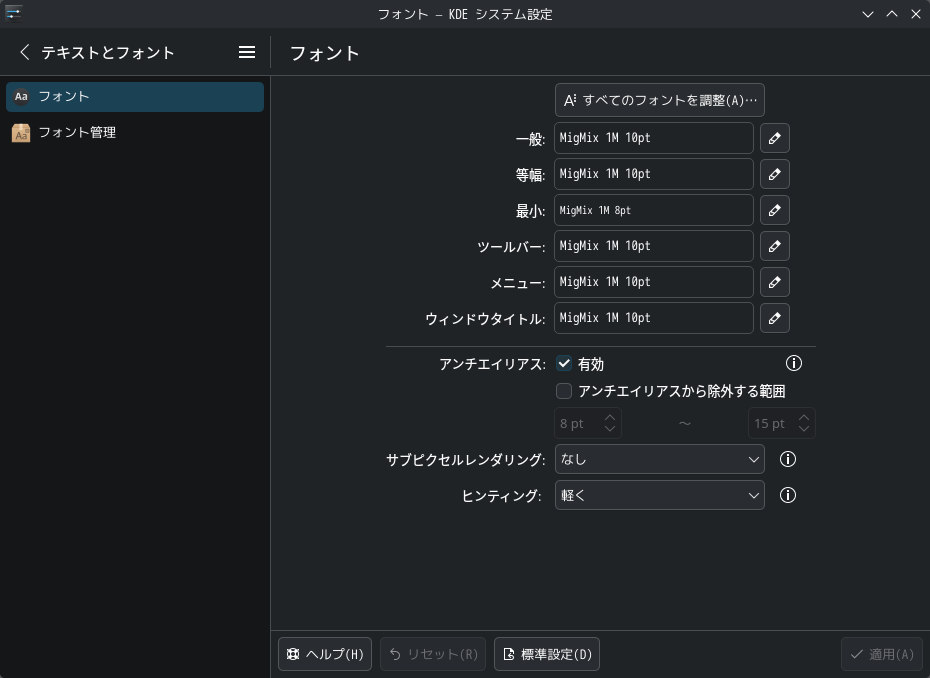
Task: Open the サブピクセルレンダリング dropdown
Action: [x=660, y=459]
